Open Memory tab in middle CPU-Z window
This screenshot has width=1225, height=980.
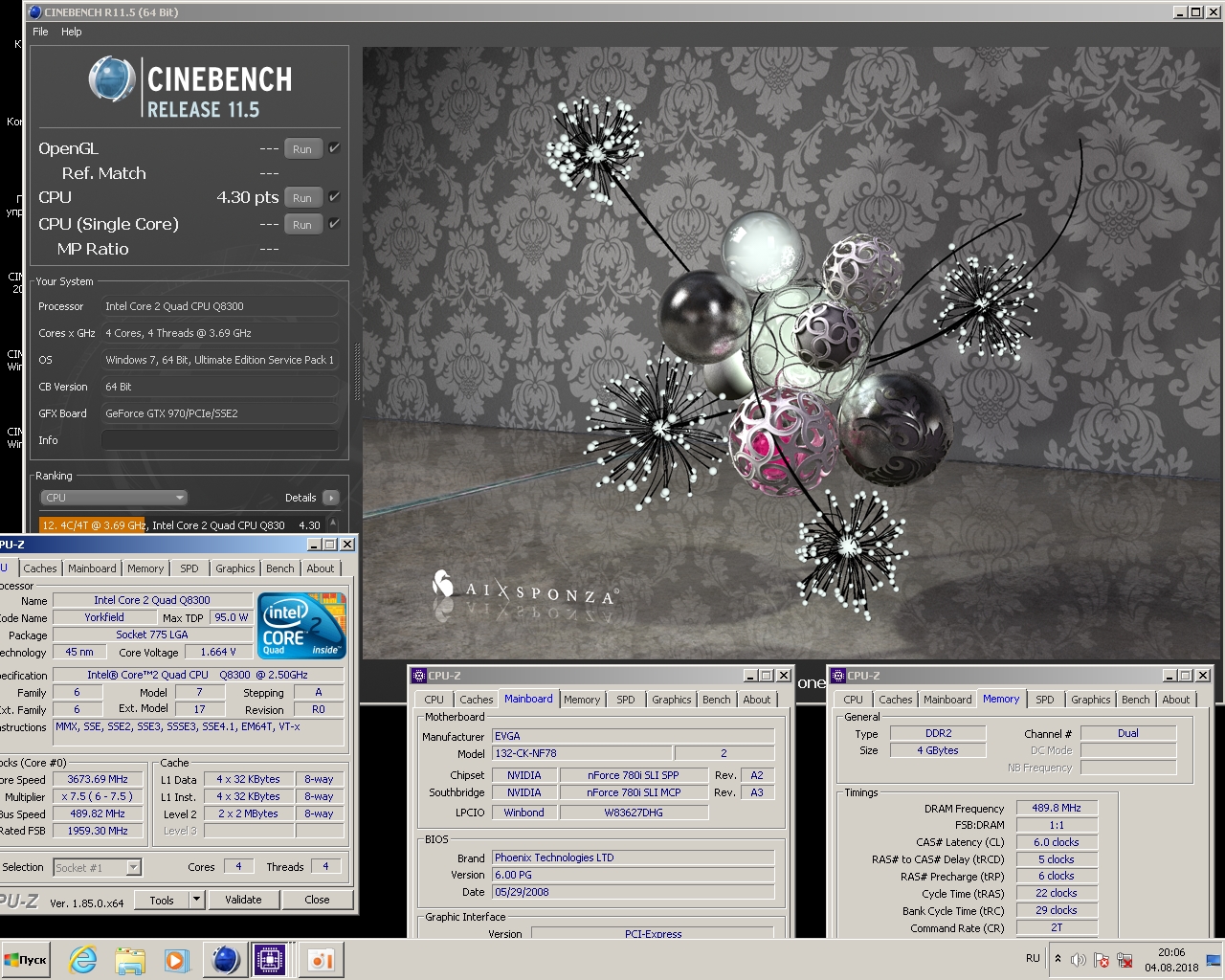point(582,700)
